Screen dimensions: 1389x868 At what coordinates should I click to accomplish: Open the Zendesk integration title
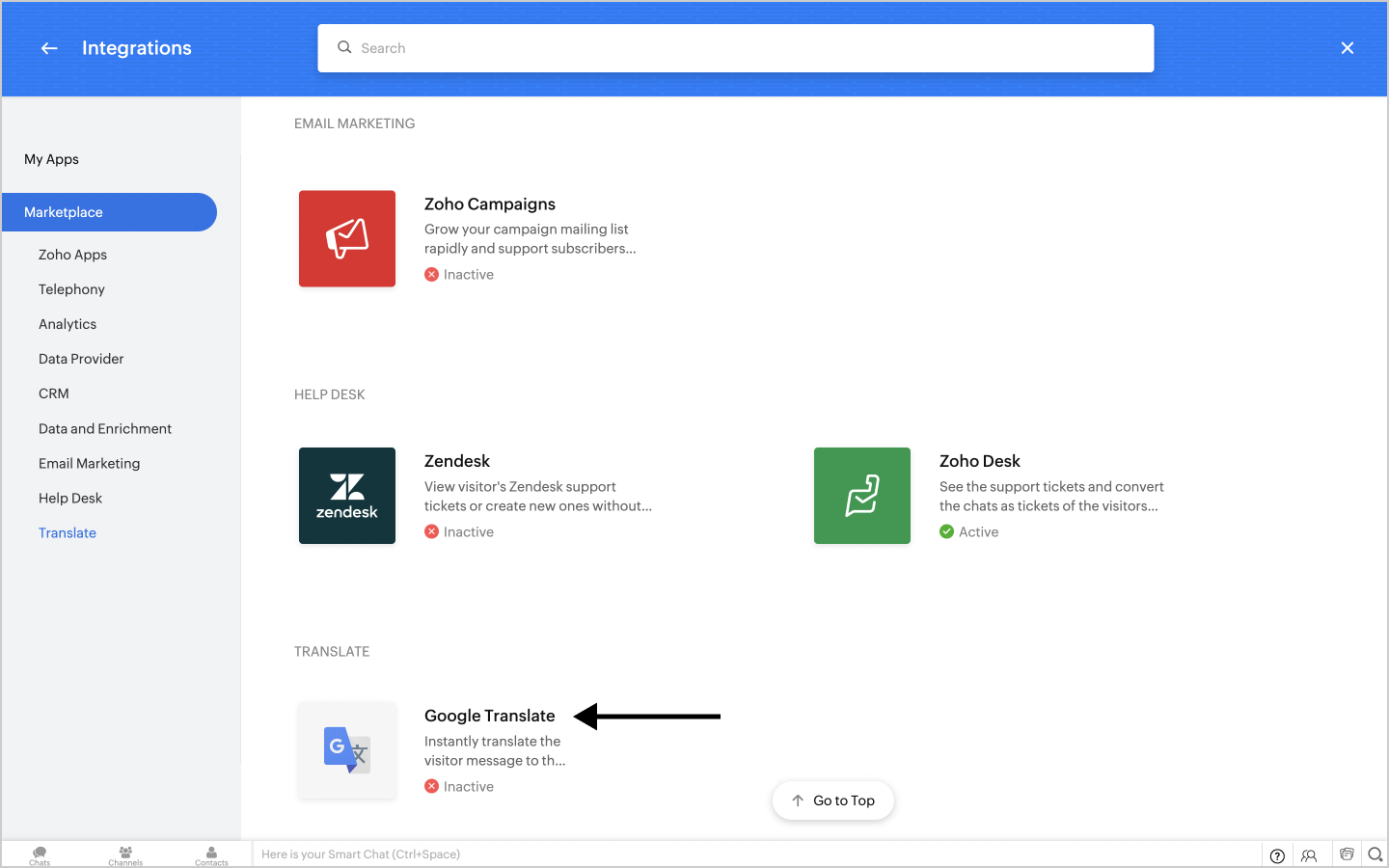point(457,461)
